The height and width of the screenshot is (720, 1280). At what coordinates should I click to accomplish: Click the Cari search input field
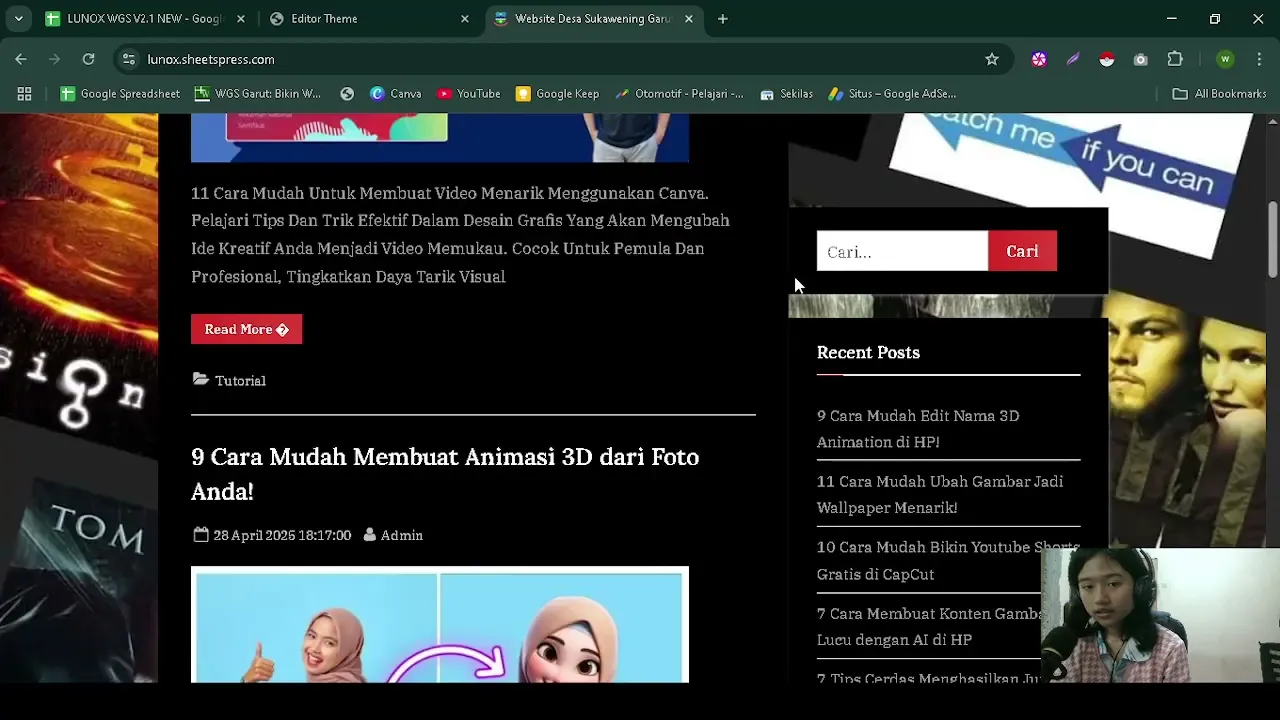pyautogui.click(x=902, y=251)
